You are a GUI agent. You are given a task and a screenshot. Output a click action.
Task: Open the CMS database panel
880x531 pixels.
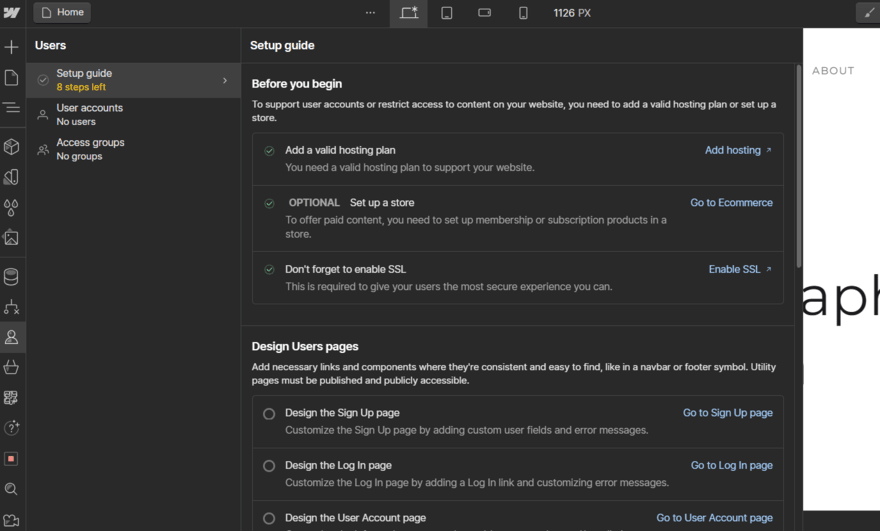pos(11,277)
